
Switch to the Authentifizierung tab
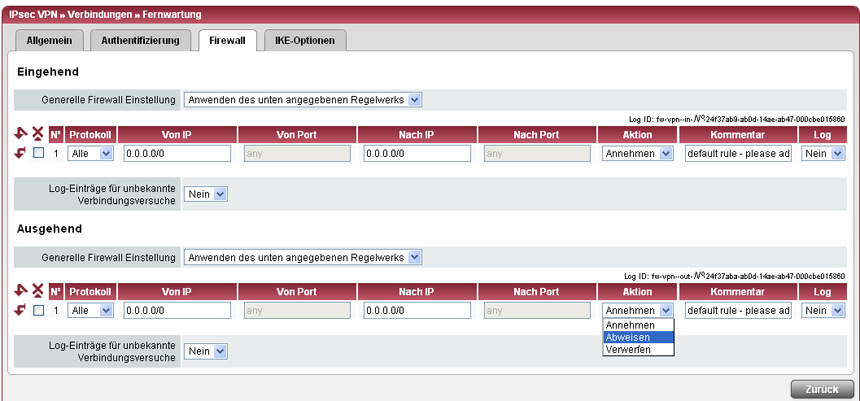pos(140,40)
